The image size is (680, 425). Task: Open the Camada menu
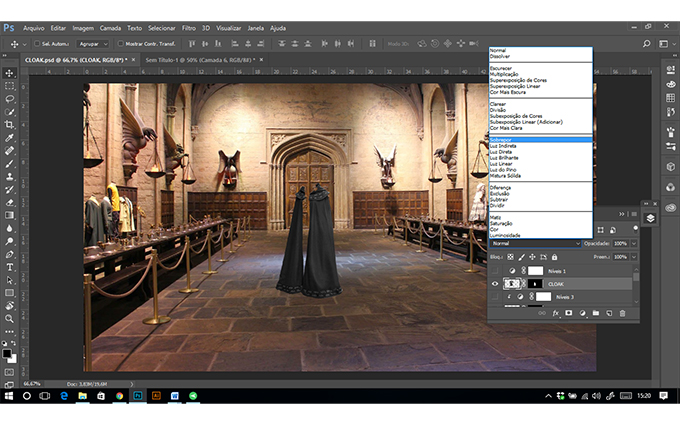point(110,28)
